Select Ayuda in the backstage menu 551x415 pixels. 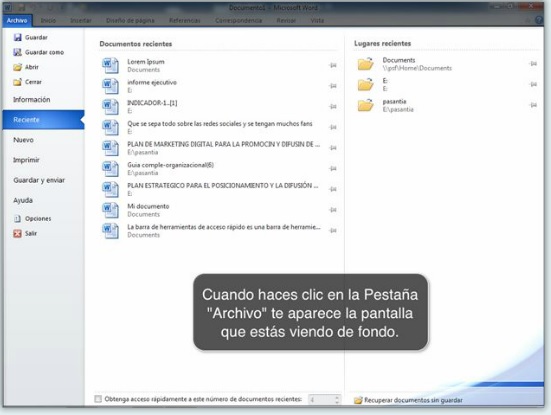tap(23, 200)
